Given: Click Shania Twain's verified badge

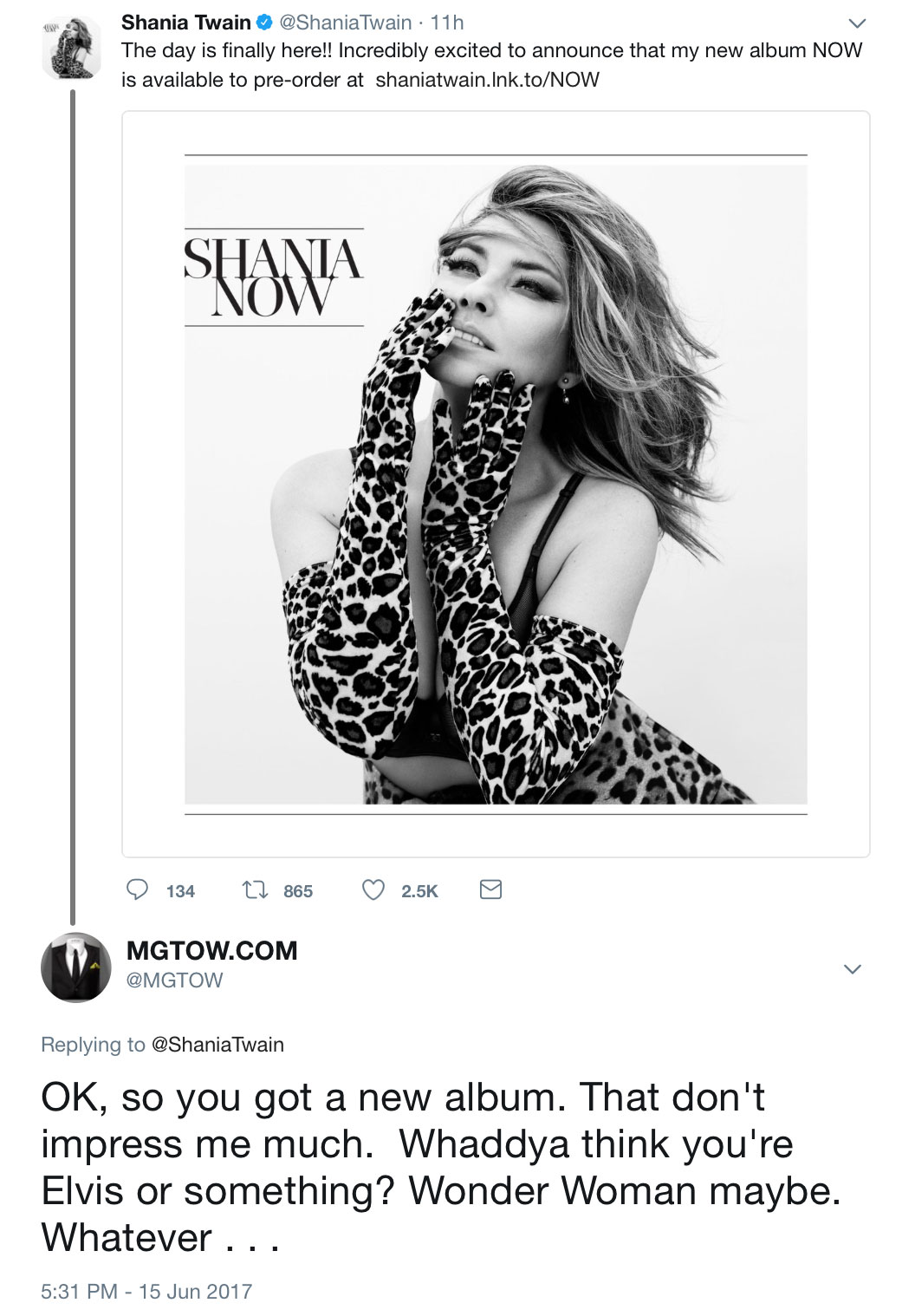Looking at the screenshot, I should 263,23.
